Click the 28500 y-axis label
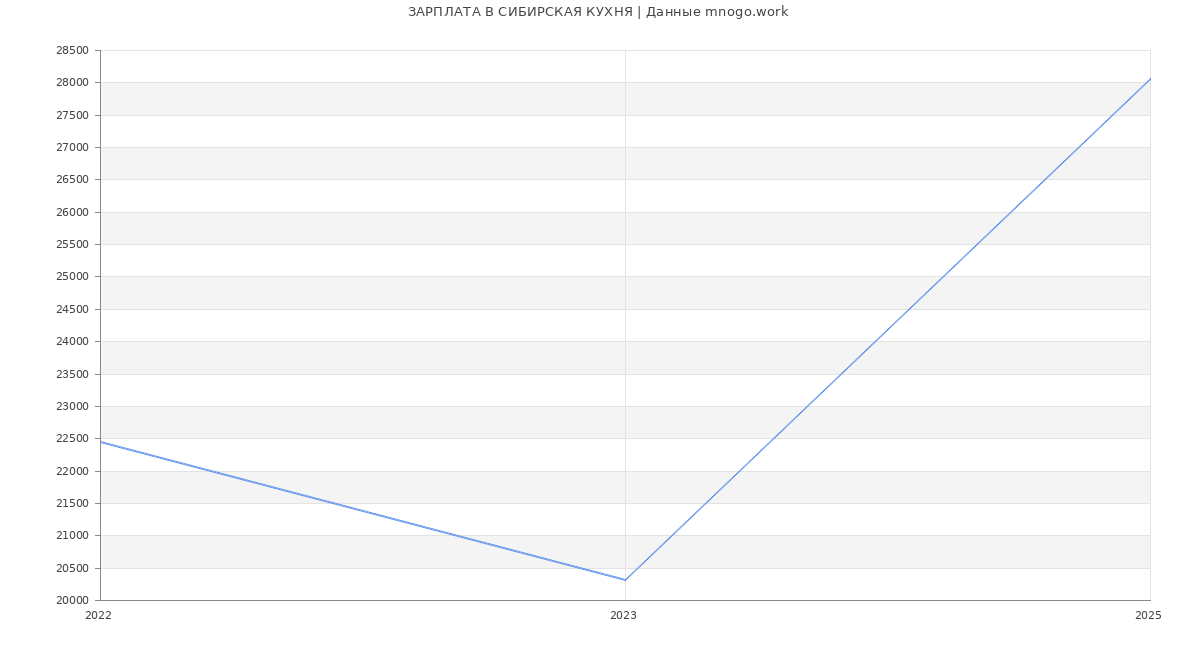Viewport: 1200px width, 650px height. pyautogui.click(x=72, y=51)
